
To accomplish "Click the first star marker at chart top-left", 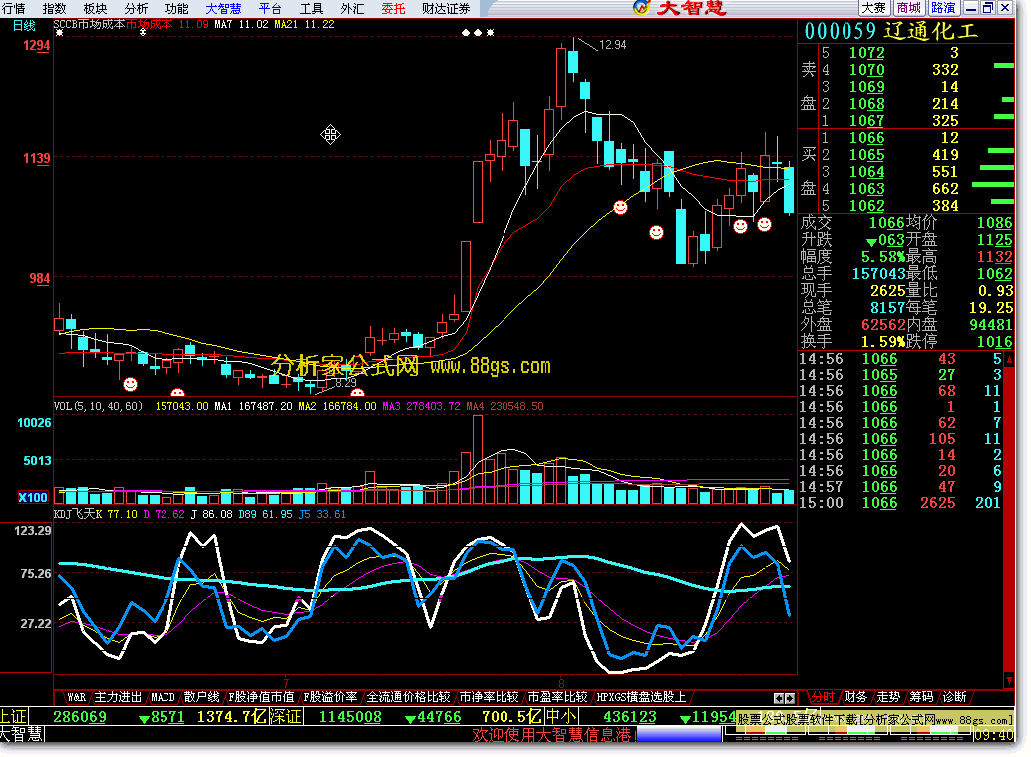I will (59, 32).
